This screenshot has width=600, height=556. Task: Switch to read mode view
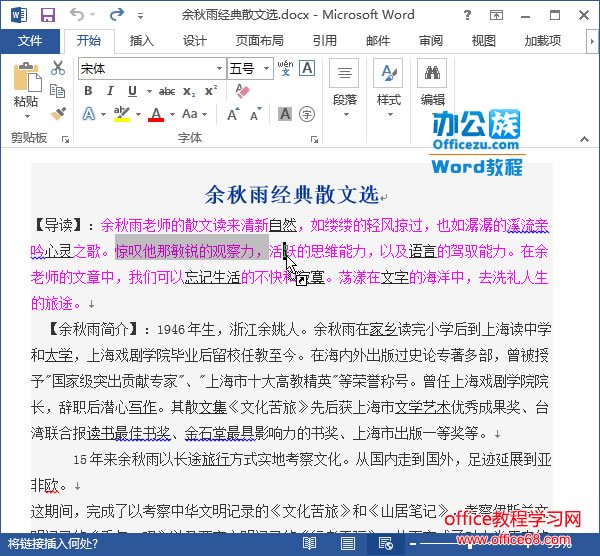click(x=309, y=543)
